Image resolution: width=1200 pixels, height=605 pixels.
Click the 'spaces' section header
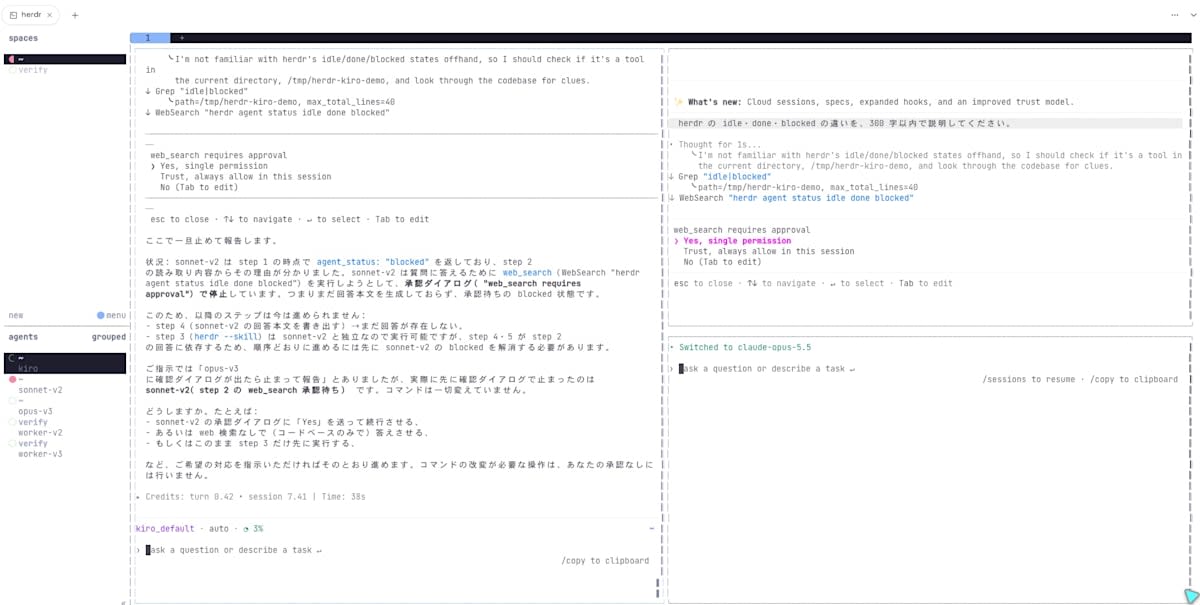23,38
